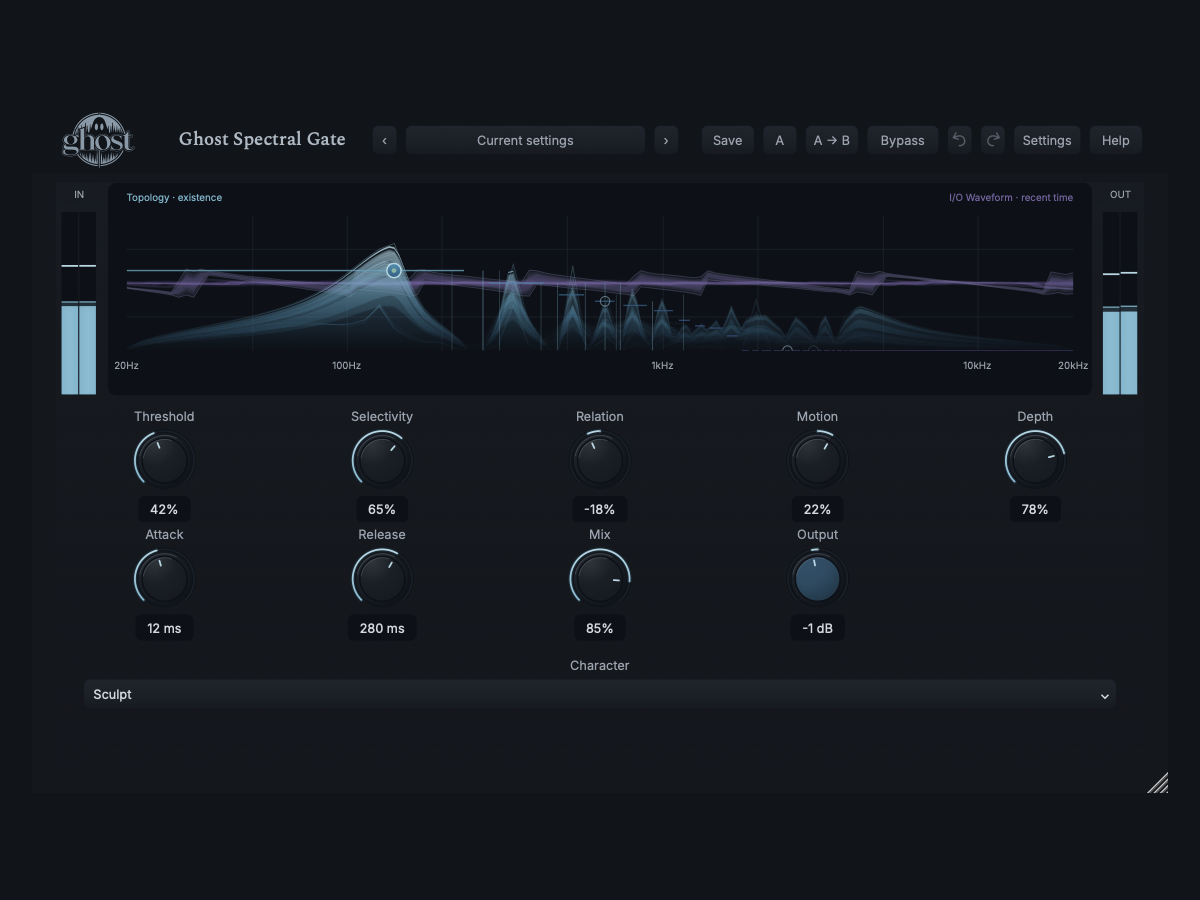Click the redo arrow icon
The image size is (1200, 900).
click(993, 140)
